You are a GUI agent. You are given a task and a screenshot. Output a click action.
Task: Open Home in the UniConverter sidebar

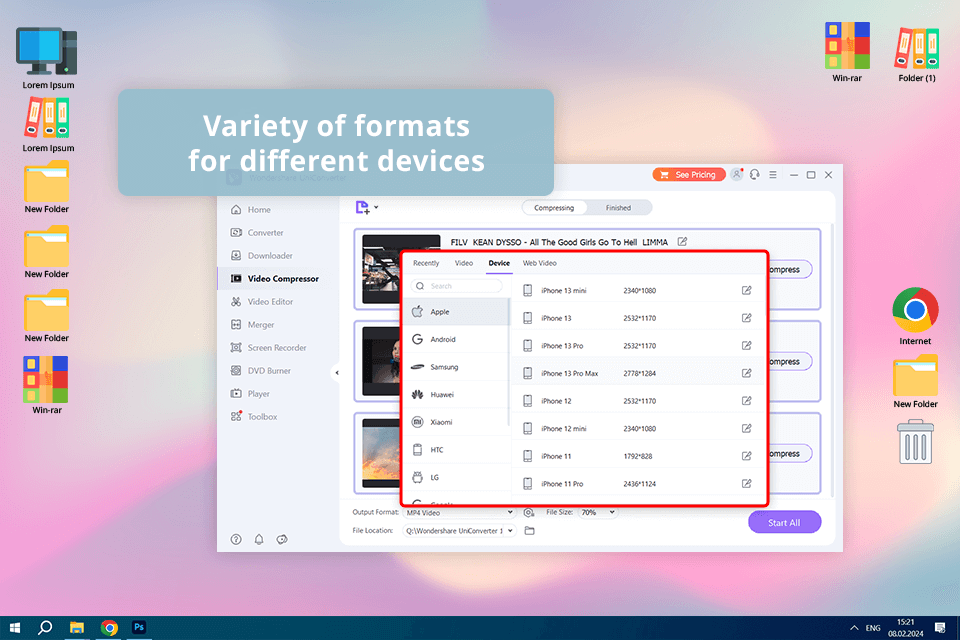click(x=250, y=209)
